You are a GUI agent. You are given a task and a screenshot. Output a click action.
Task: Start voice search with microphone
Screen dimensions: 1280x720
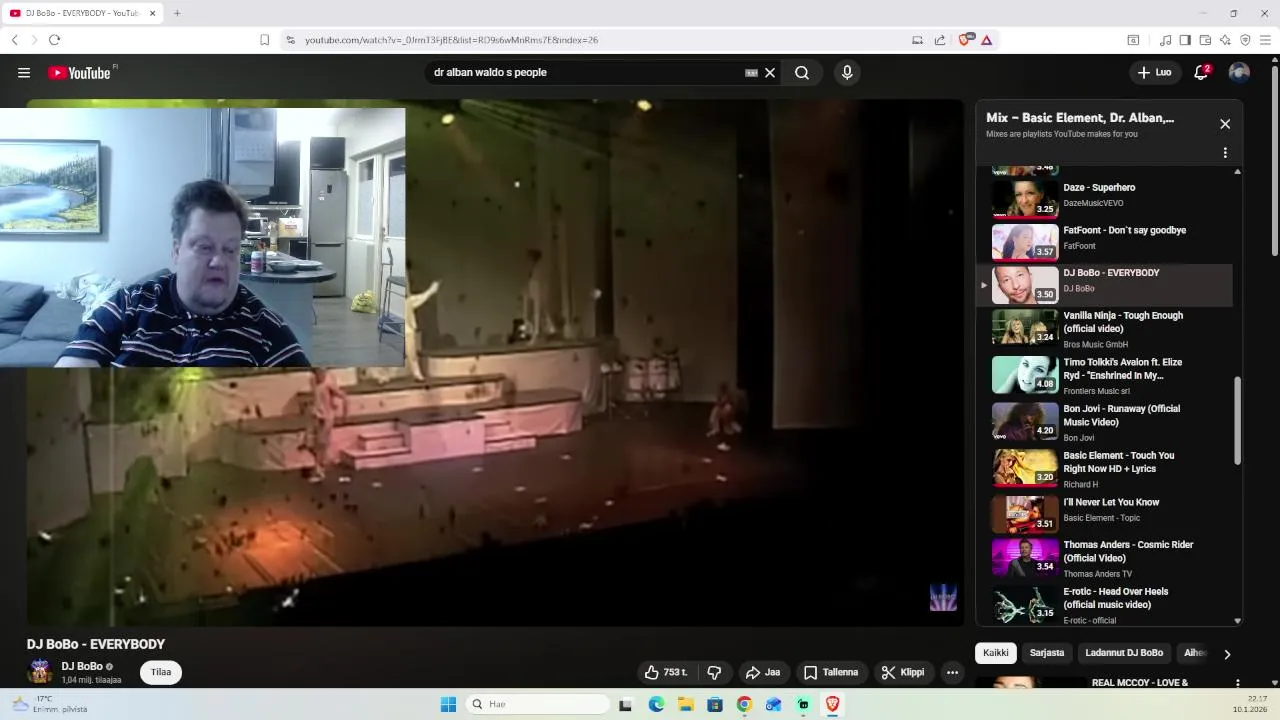click(847, 72)
